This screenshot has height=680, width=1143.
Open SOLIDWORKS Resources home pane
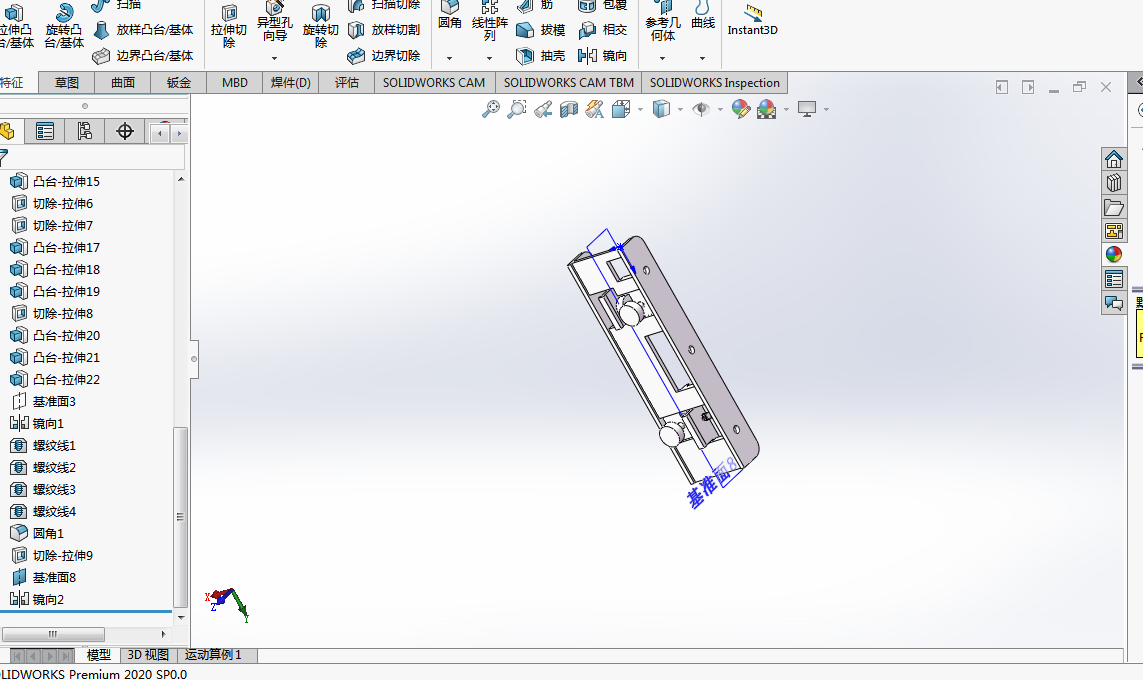(1114, 159)
